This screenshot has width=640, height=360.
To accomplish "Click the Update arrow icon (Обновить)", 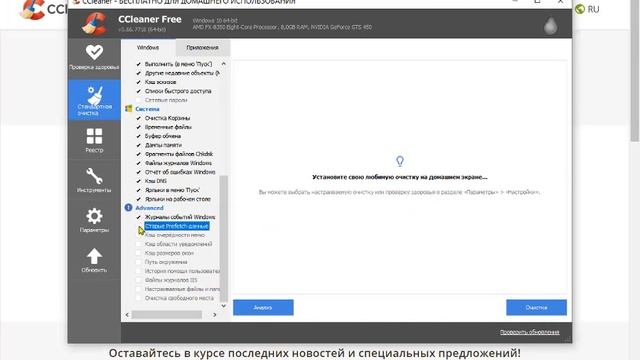I will (94, 256).
